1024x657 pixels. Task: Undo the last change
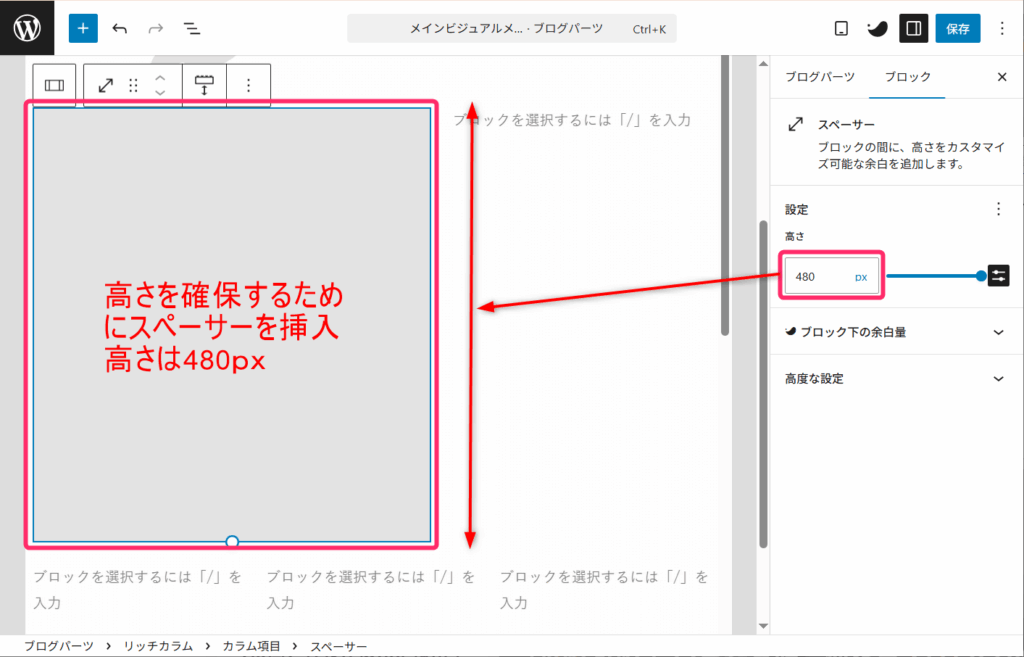coord(120,28)
